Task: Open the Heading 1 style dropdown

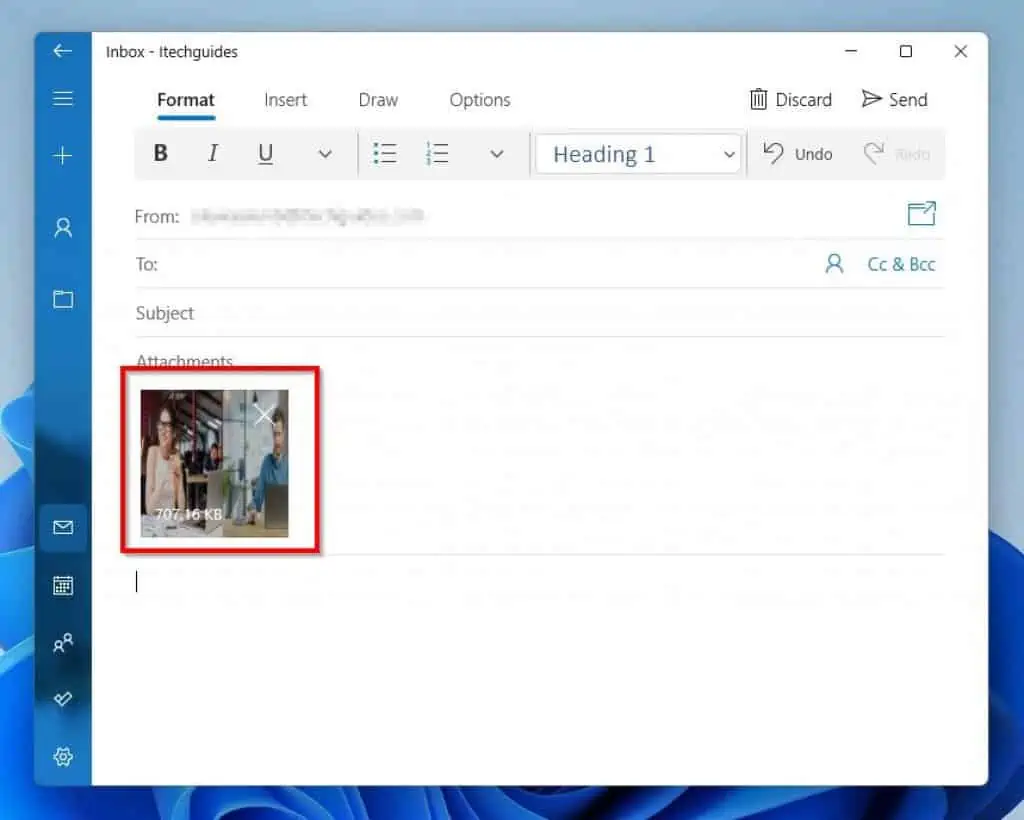Action: pos(638,154)
